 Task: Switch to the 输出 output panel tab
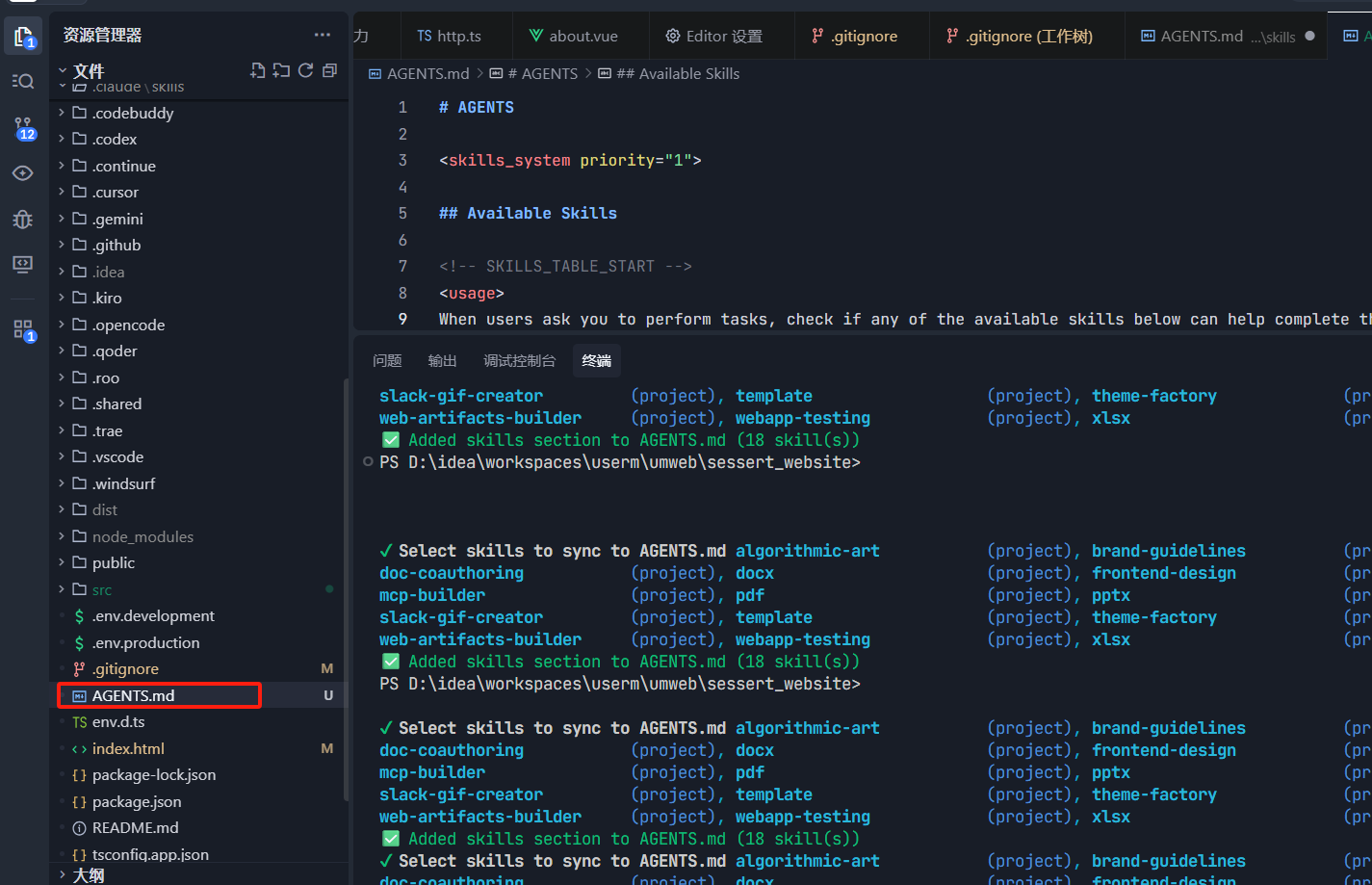click(442, 361)
